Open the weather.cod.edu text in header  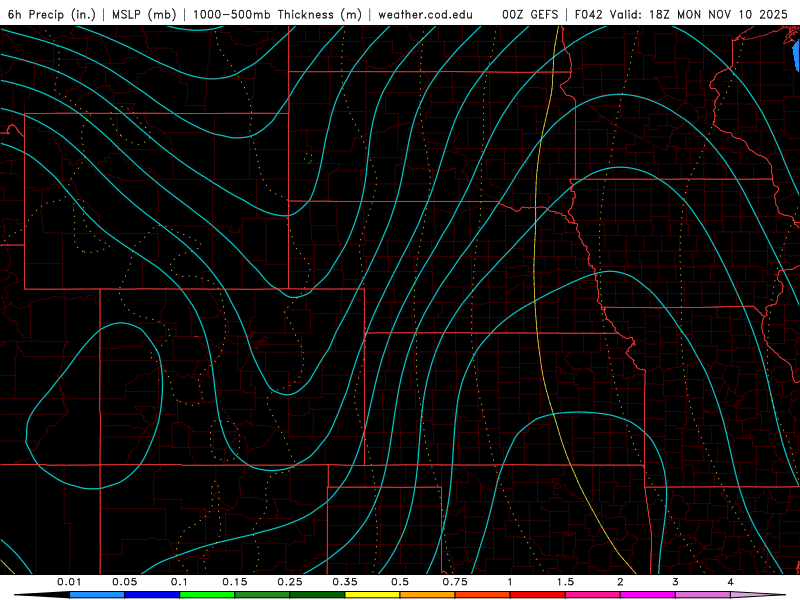(x=426, y=15)
